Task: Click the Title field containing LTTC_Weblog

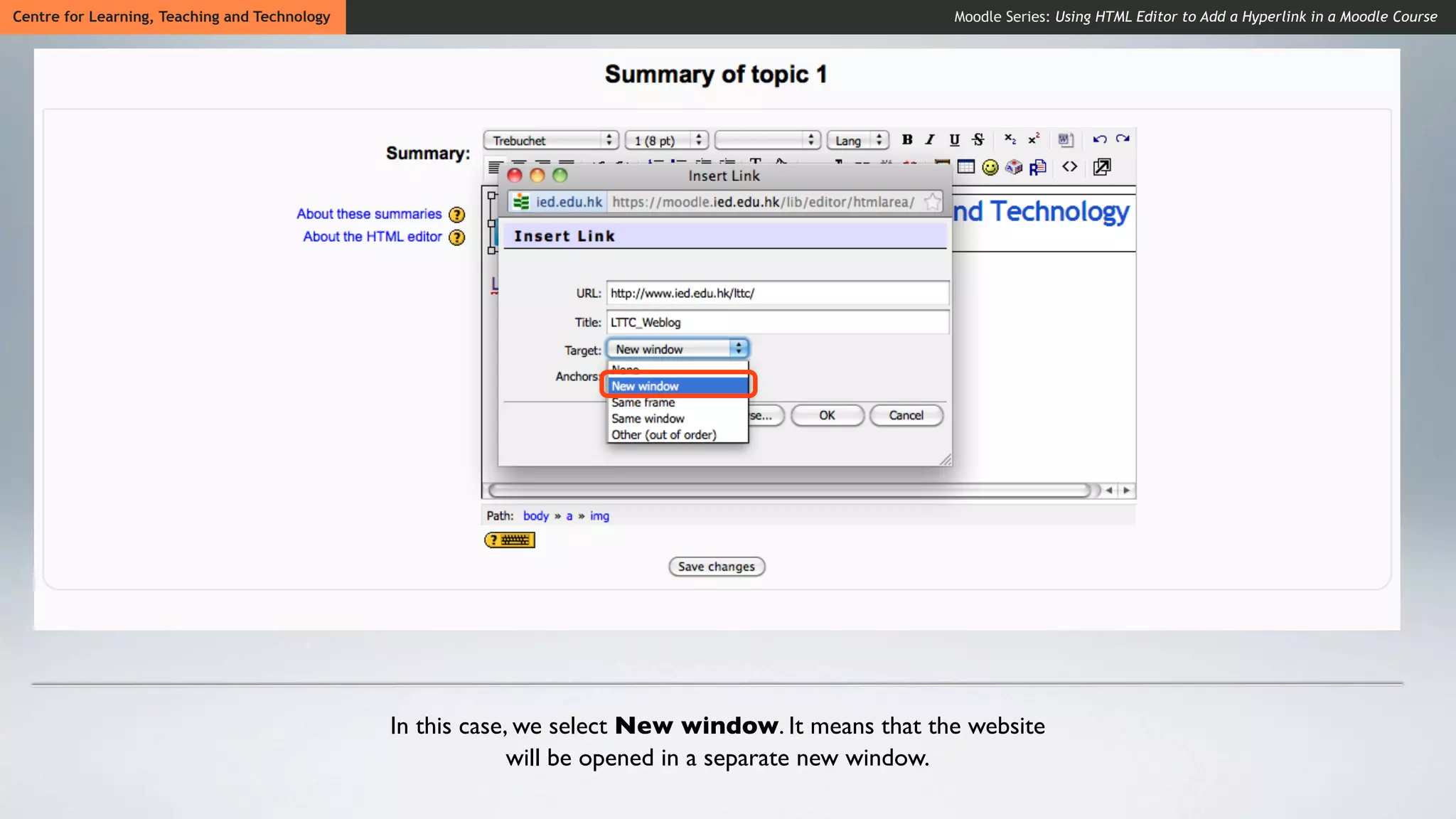Action: click(778, 322)
